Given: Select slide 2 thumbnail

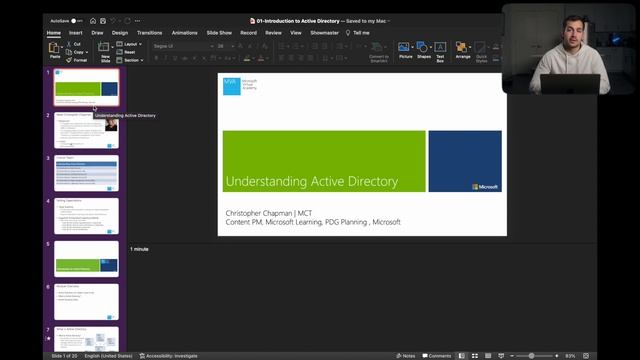Looking at the screenshot, I should click(87, 131).
